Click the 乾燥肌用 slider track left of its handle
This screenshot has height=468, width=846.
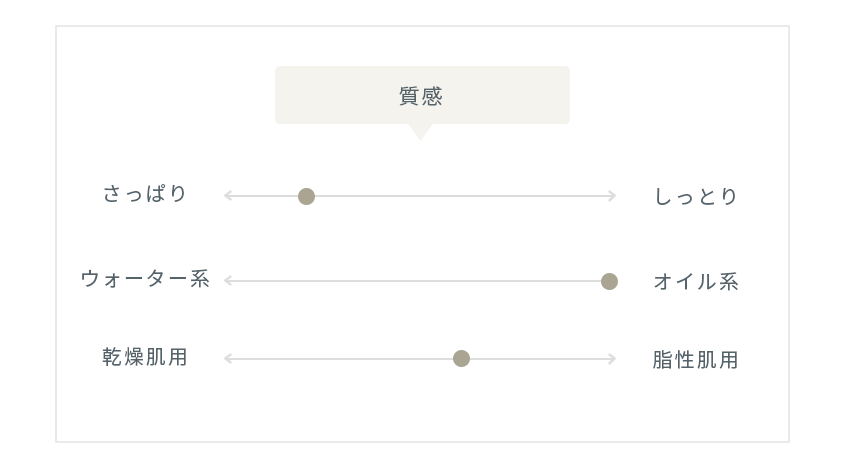tap(340, 358)
